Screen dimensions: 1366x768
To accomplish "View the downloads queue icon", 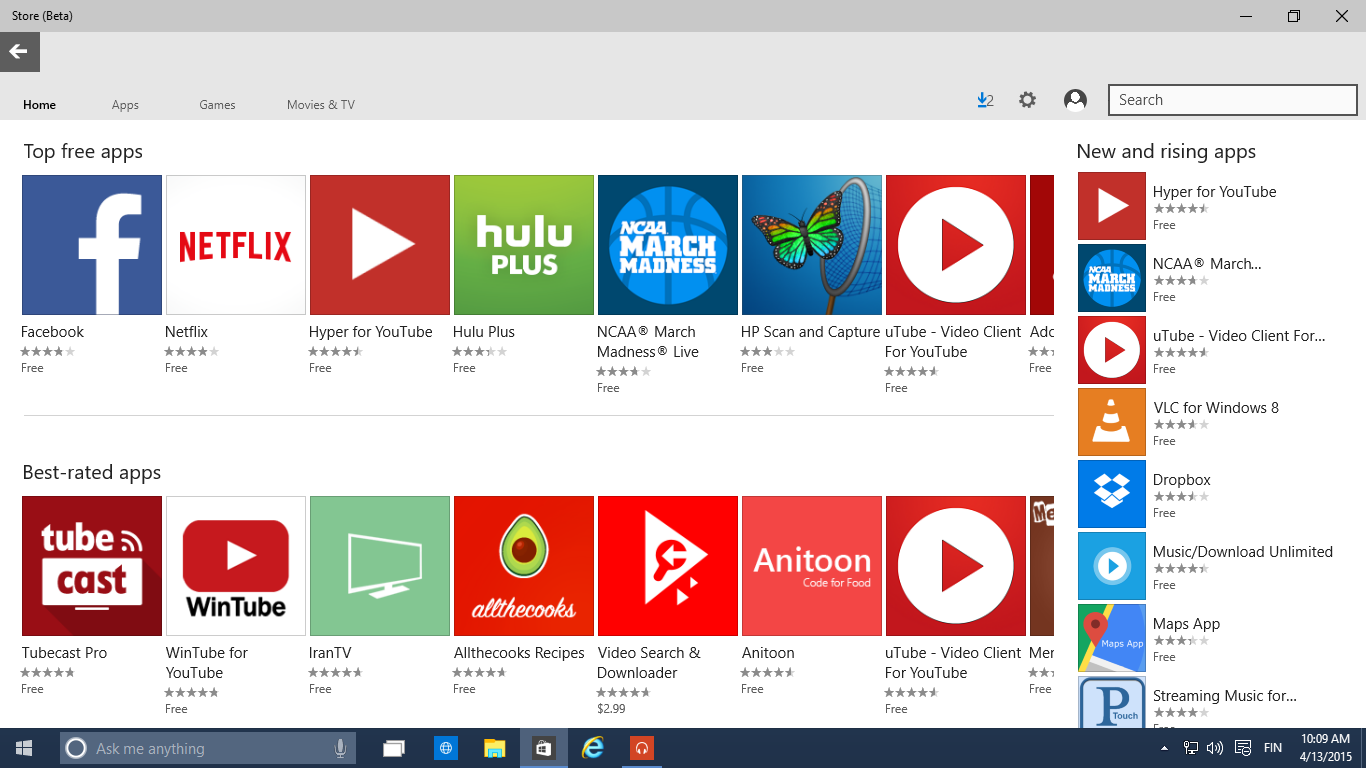I will pos(985,100).
